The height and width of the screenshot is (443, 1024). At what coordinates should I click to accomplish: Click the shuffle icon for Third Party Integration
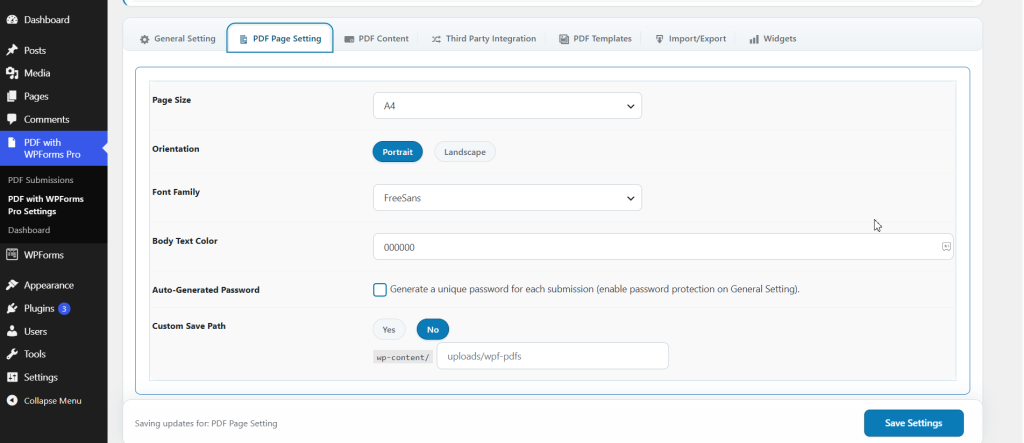(436, 39)
